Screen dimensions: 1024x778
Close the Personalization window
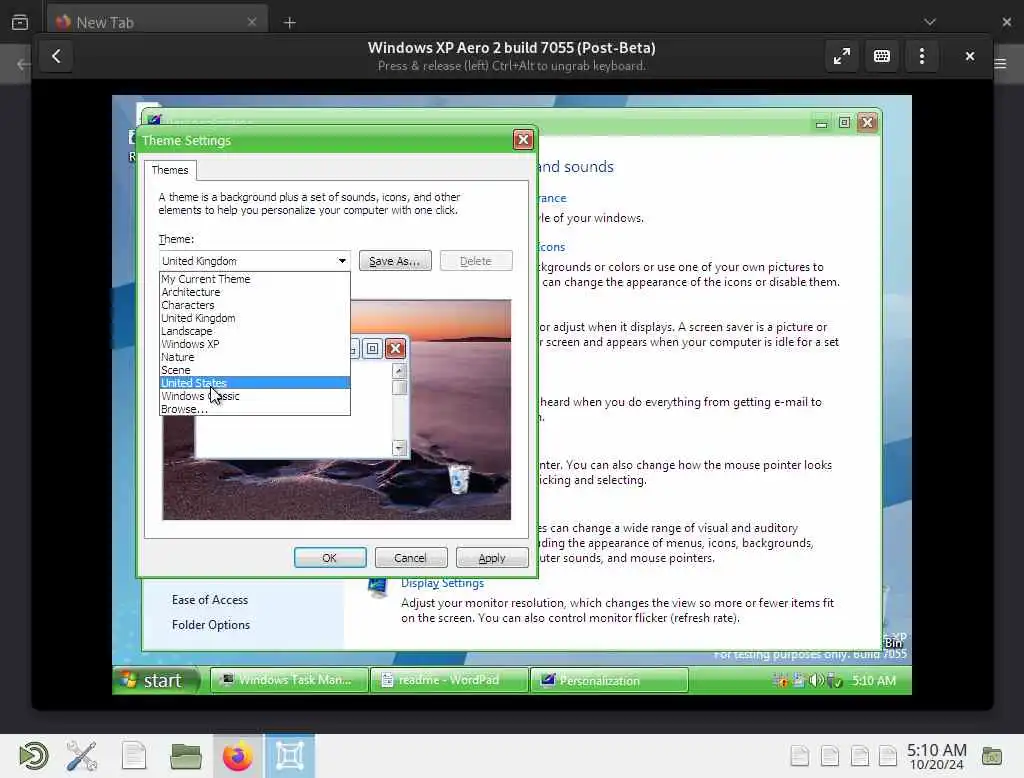click(867, 123)
